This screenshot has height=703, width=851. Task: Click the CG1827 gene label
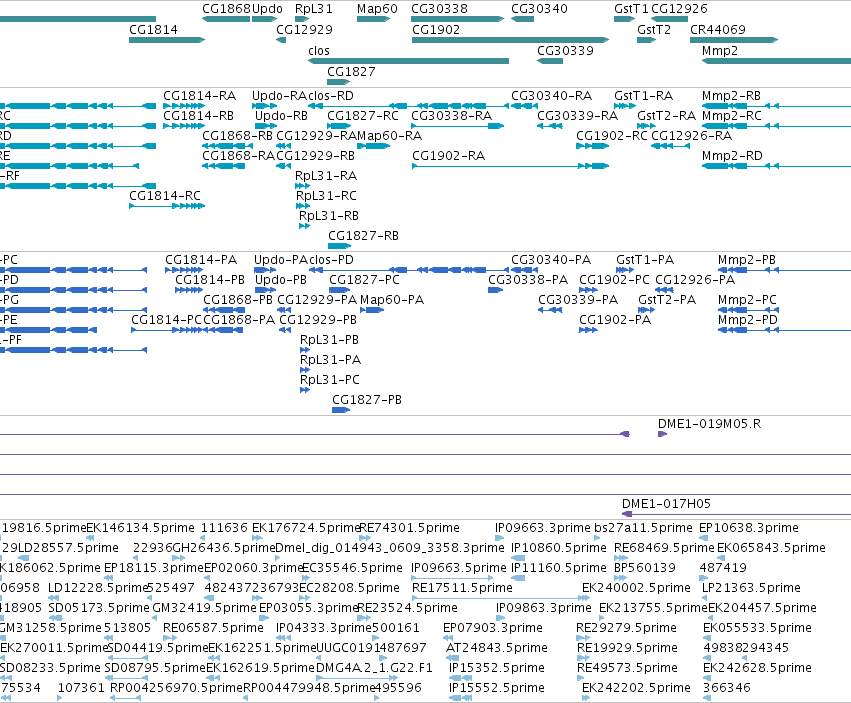tap(351, 72)
